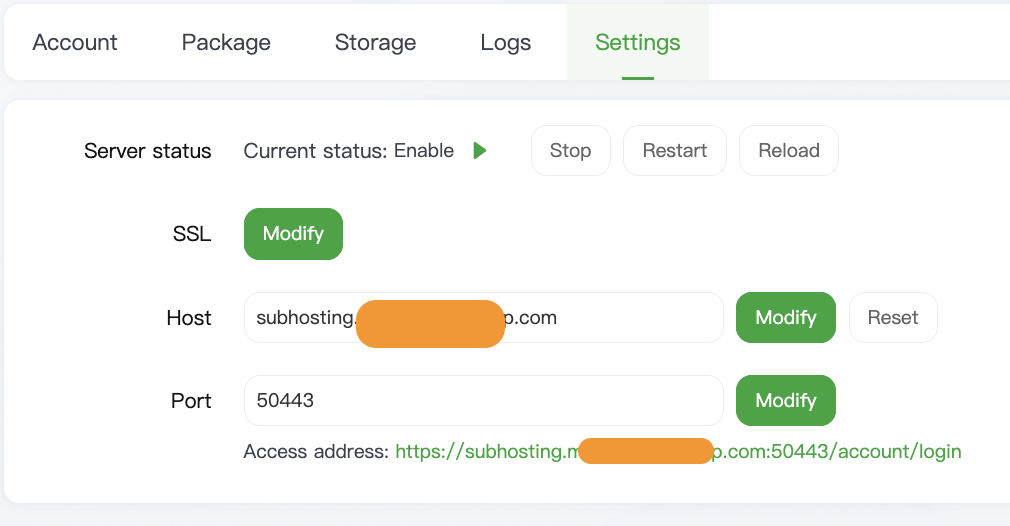Image resolution: width=1010 pixels, height=526 pixels.
Task: Open the Account tab
Action: click(75, 42)
